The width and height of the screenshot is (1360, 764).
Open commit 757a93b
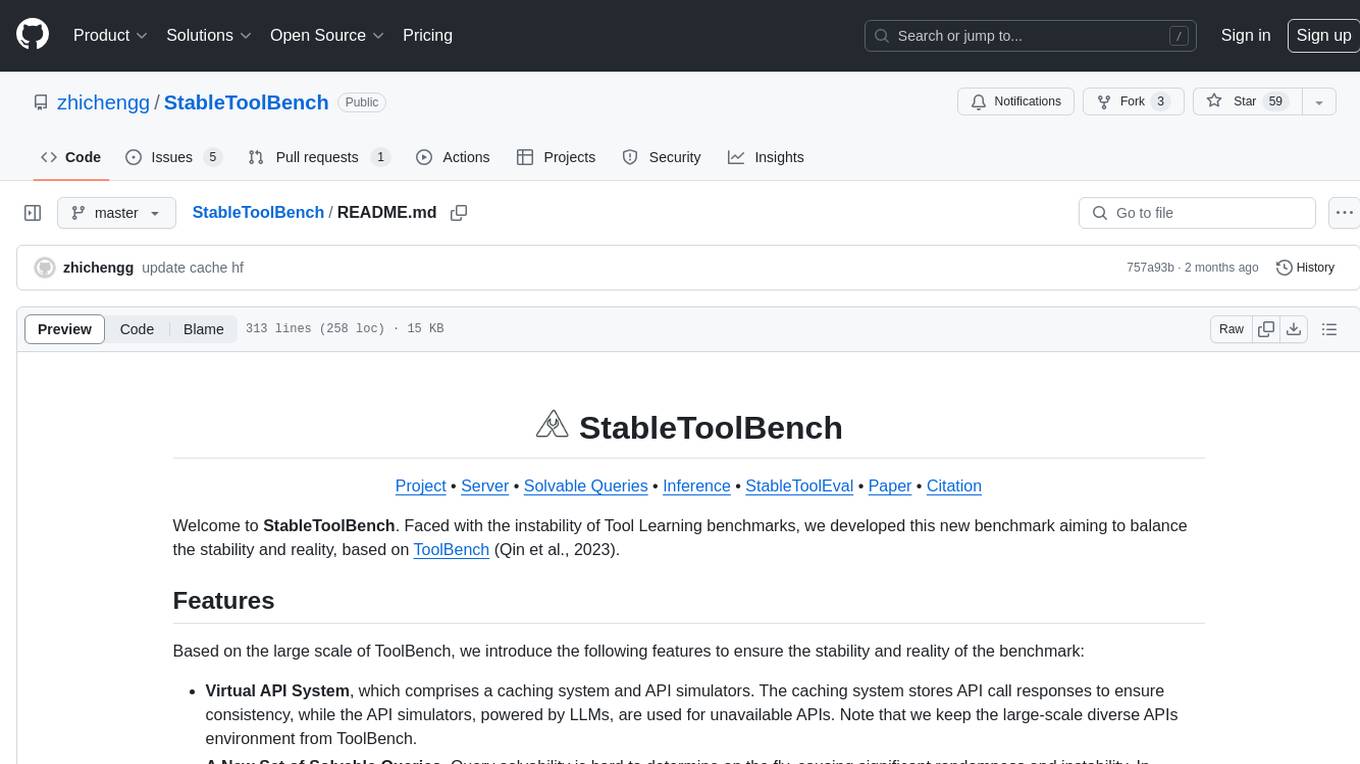click(1150, 268)
